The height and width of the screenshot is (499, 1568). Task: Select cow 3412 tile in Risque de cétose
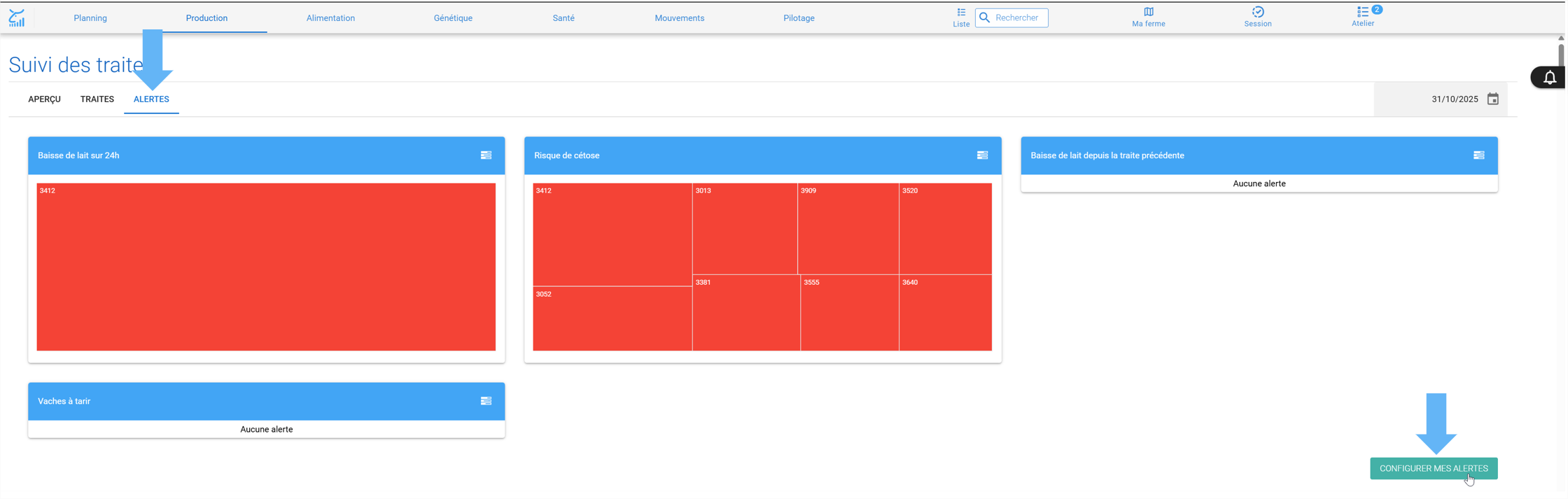point(612,234)
